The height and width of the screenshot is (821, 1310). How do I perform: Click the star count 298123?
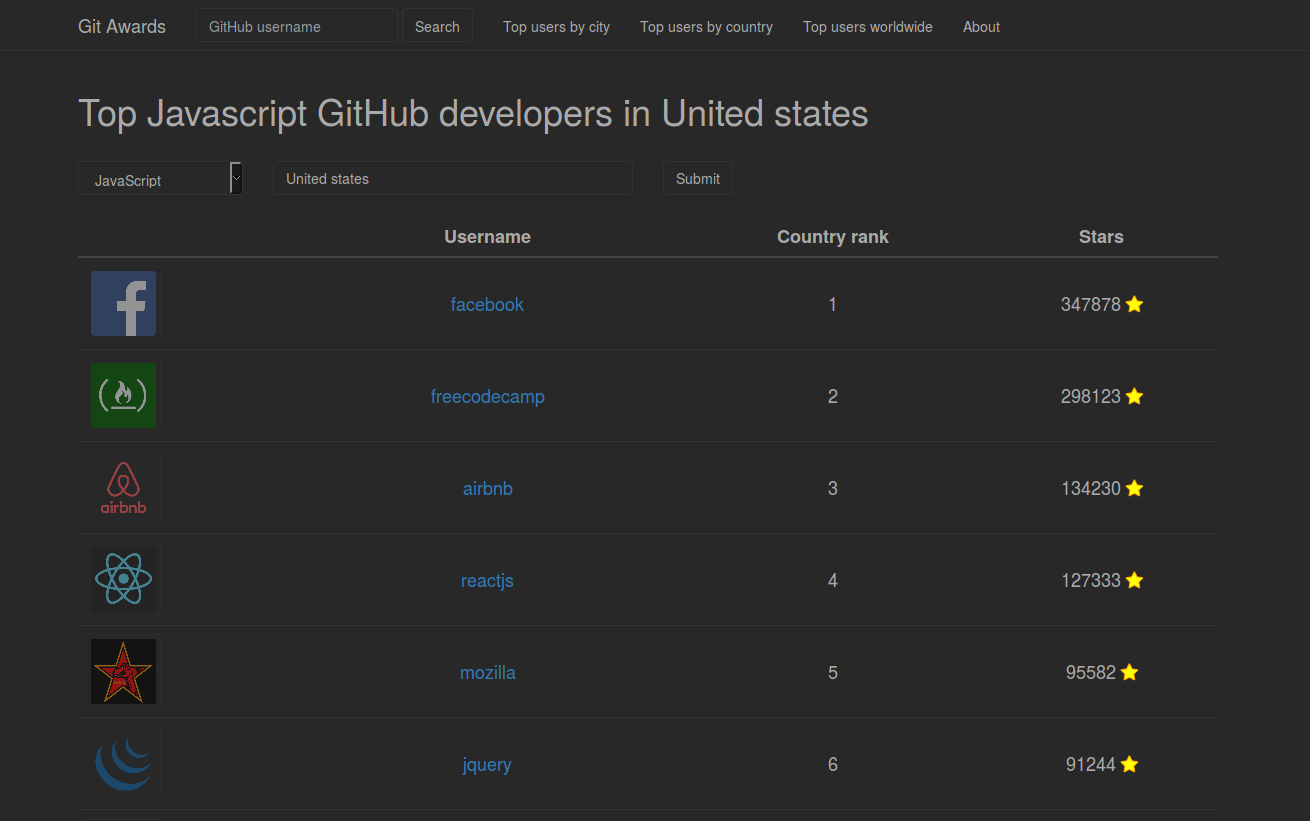[1091, 397]
